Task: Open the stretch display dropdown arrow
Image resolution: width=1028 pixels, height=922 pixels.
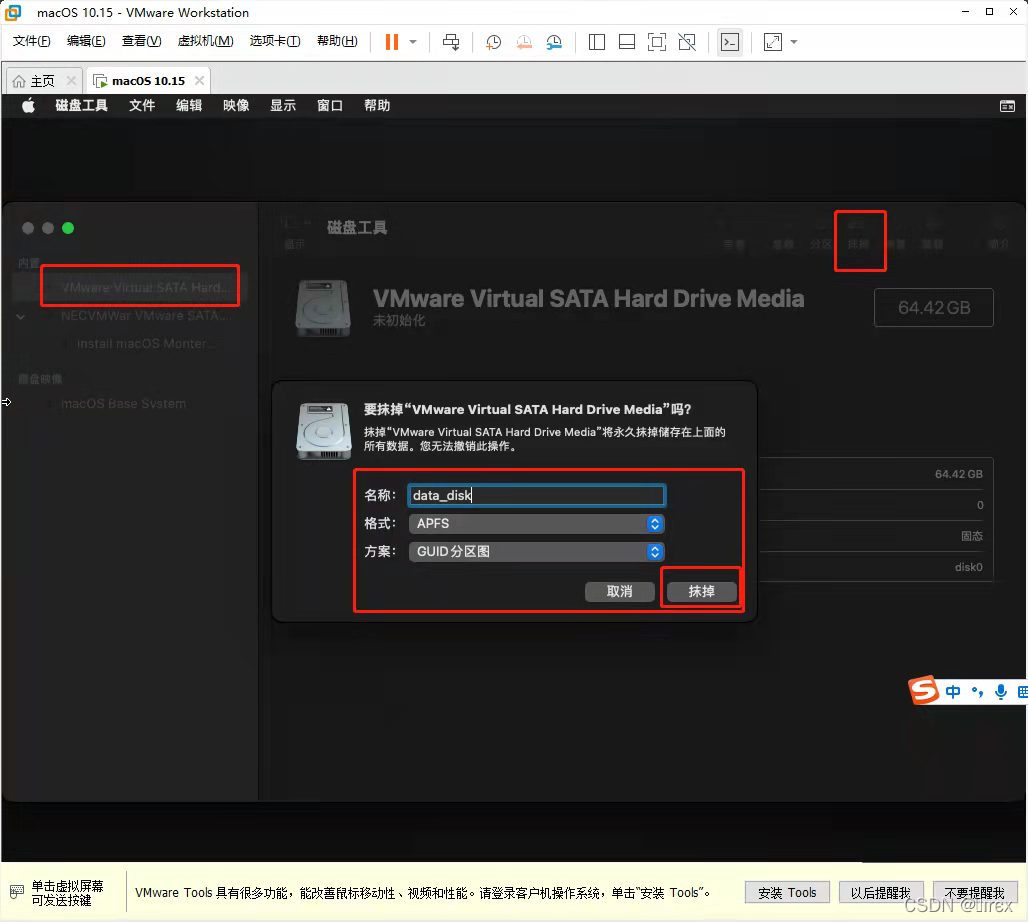Action: click(x=794, y=42)
